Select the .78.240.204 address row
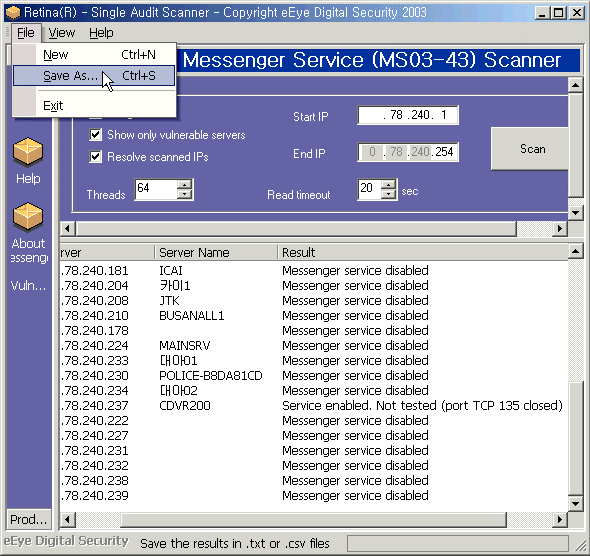Viewport: 590px width, 556px height. [314, 286]
